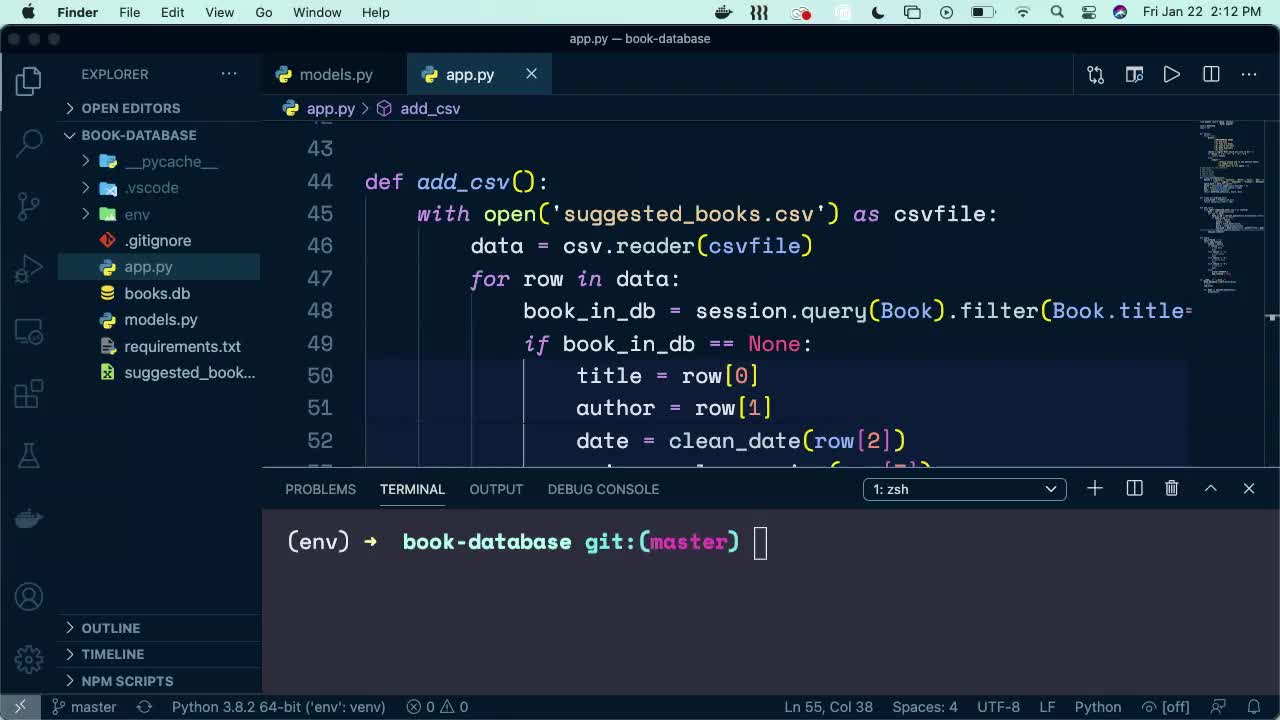1280x720 pixels.
Task: Click the Ln 55, Col 38 indicator
Action: coord(828,707)
